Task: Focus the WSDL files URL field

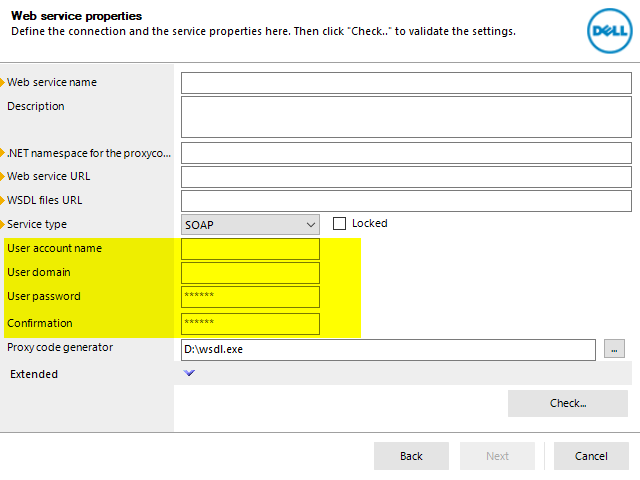Action: click(x=406, y=201)
